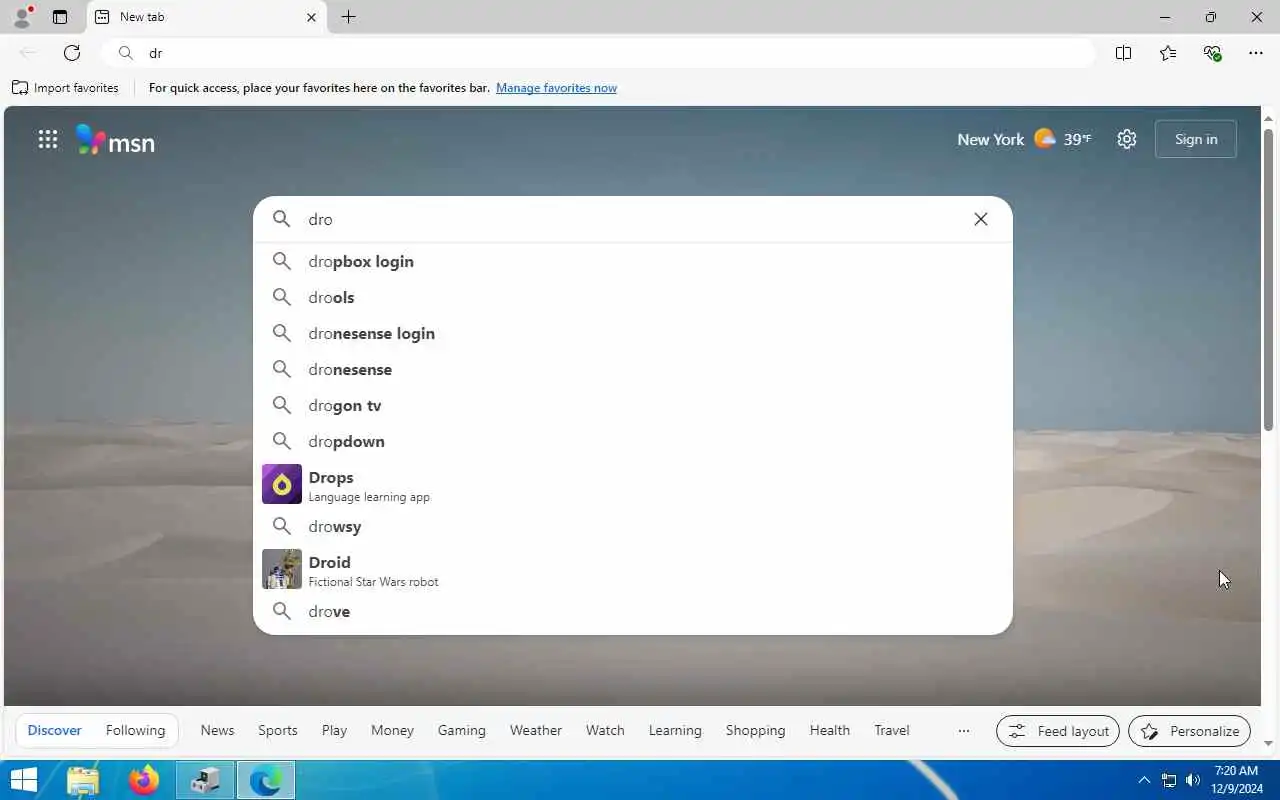Open the Learning category
1280x800 pixels.
click(x=675, y=730)
